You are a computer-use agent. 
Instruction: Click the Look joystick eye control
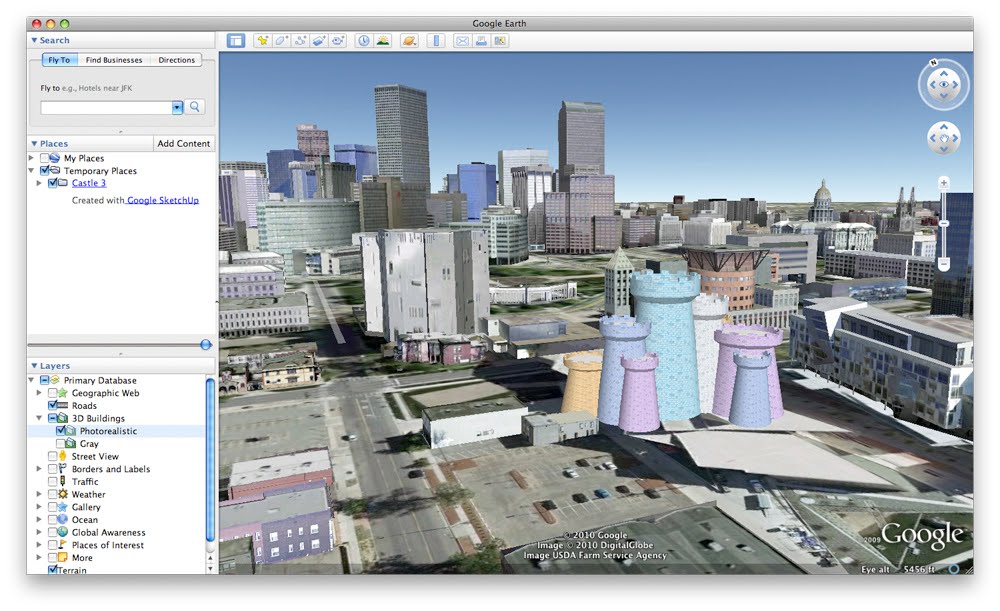(944, 84)
